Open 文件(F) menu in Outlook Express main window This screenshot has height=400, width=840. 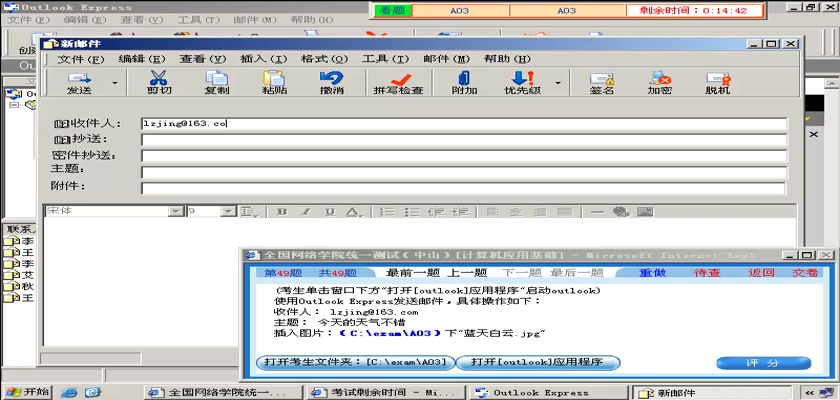[x=28, y=20]
